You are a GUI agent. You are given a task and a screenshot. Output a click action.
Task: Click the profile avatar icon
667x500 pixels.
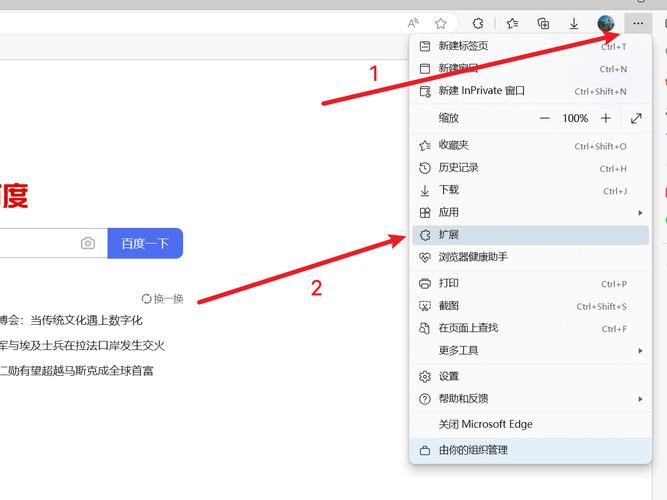click(605, 23)
